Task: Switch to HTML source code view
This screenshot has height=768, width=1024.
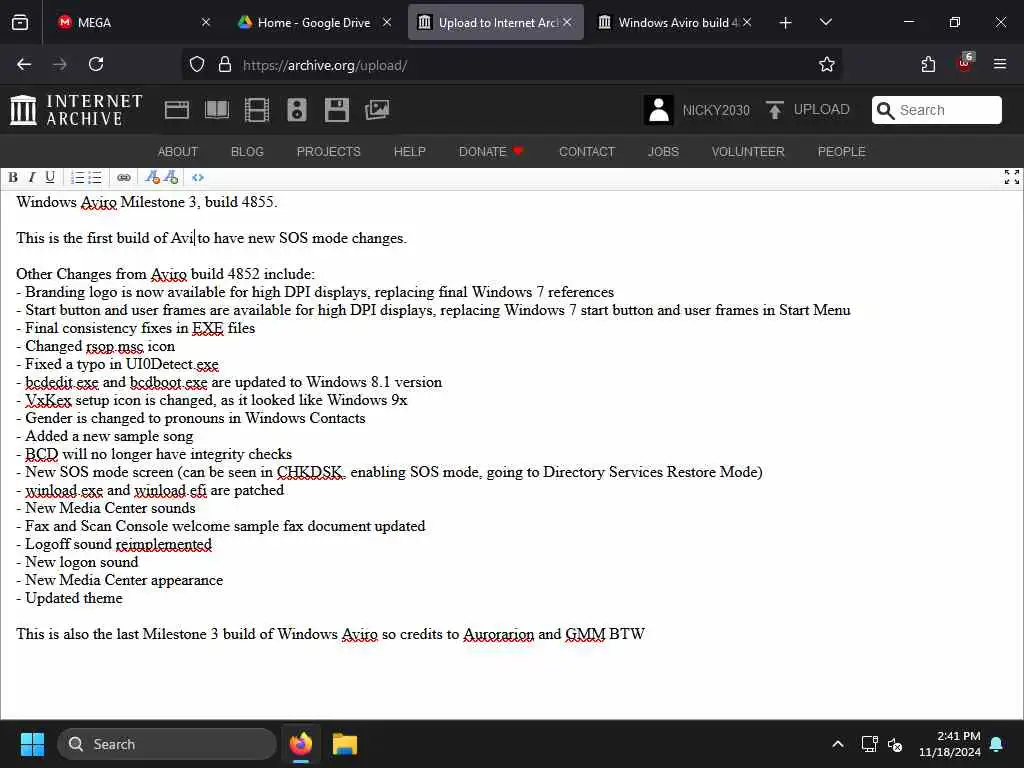Action: pyautogui.click(x=198, y=178)
